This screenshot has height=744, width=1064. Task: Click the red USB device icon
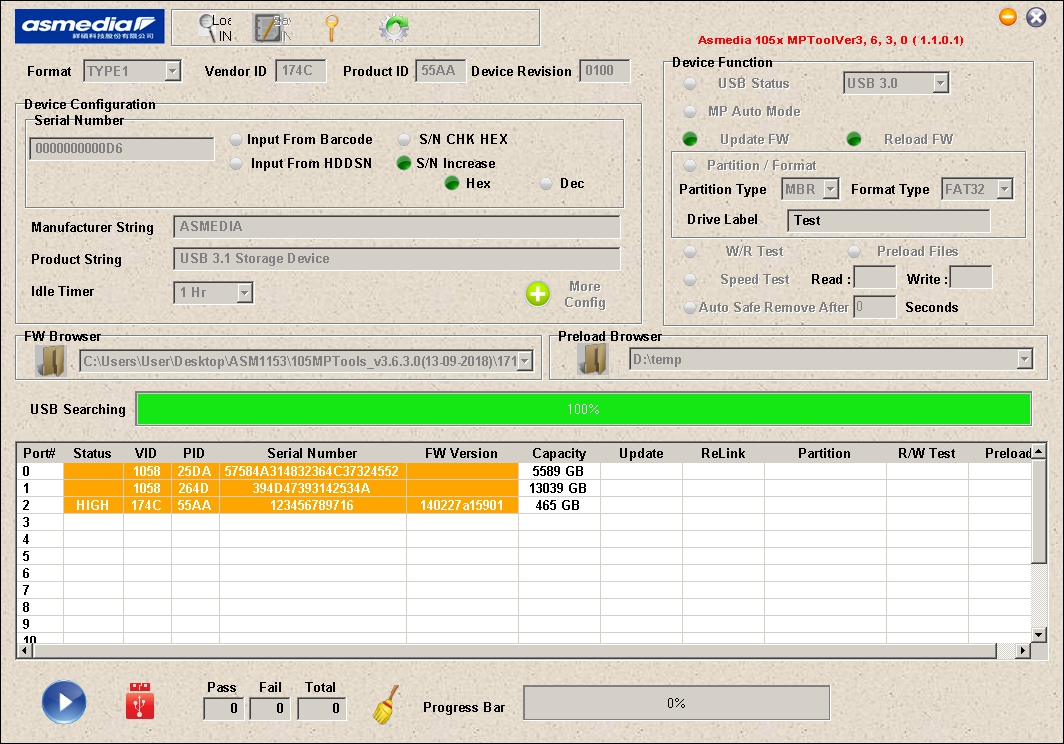pyautogui.click(x=140, y=701)
